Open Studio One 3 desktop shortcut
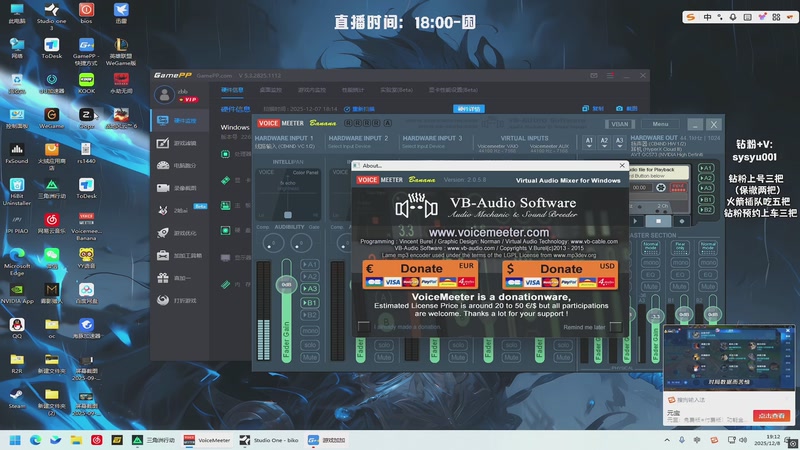Screen dimensions: 800x450 (x=52, y=15)
